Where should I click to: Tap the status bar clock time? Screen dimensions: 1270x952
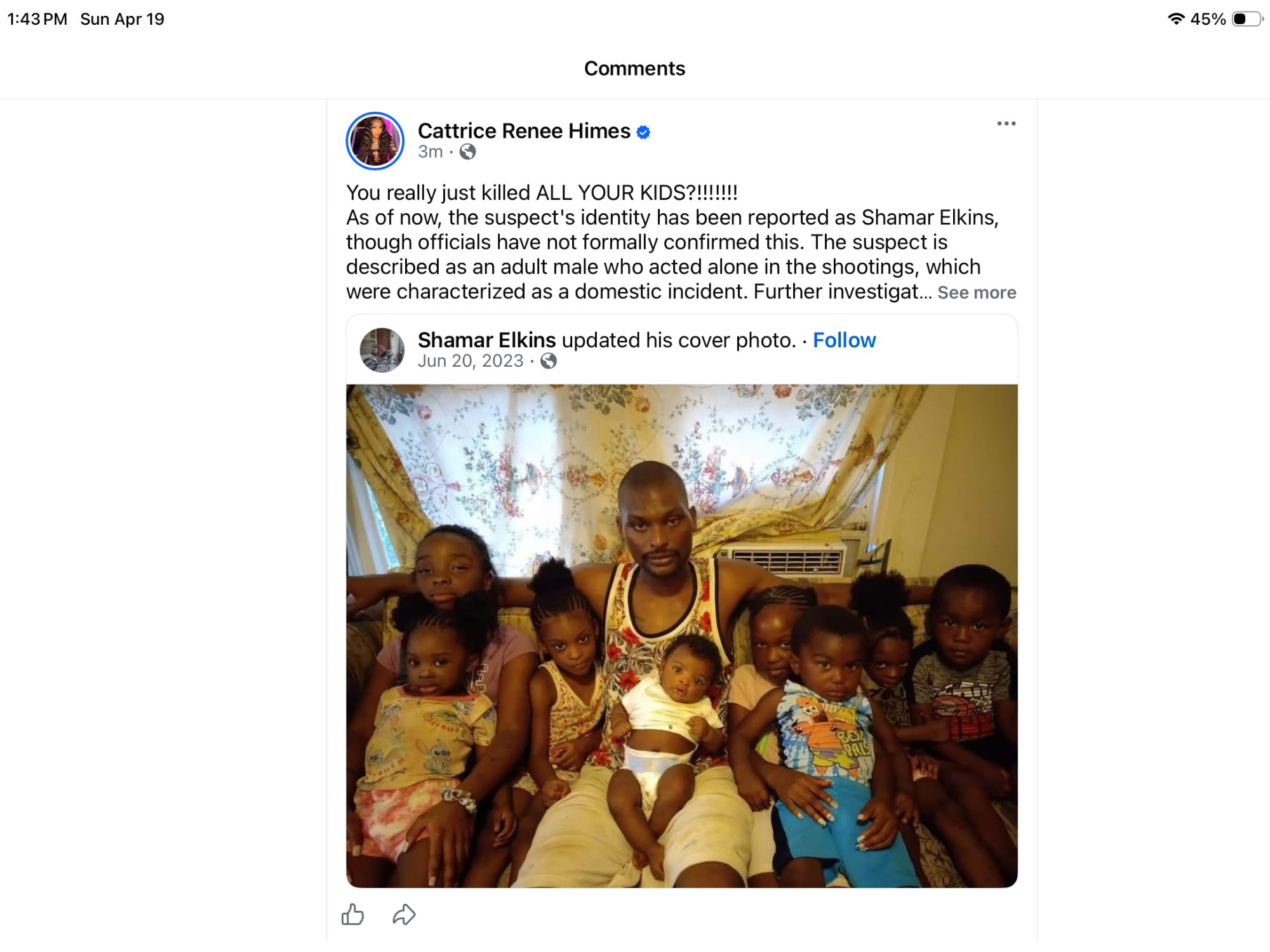[x=37, y=19]
